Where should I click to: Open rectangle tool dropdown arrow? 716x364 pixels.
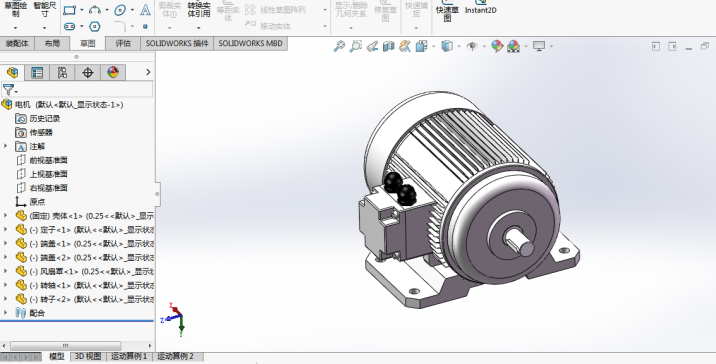(x=82, y=10)
